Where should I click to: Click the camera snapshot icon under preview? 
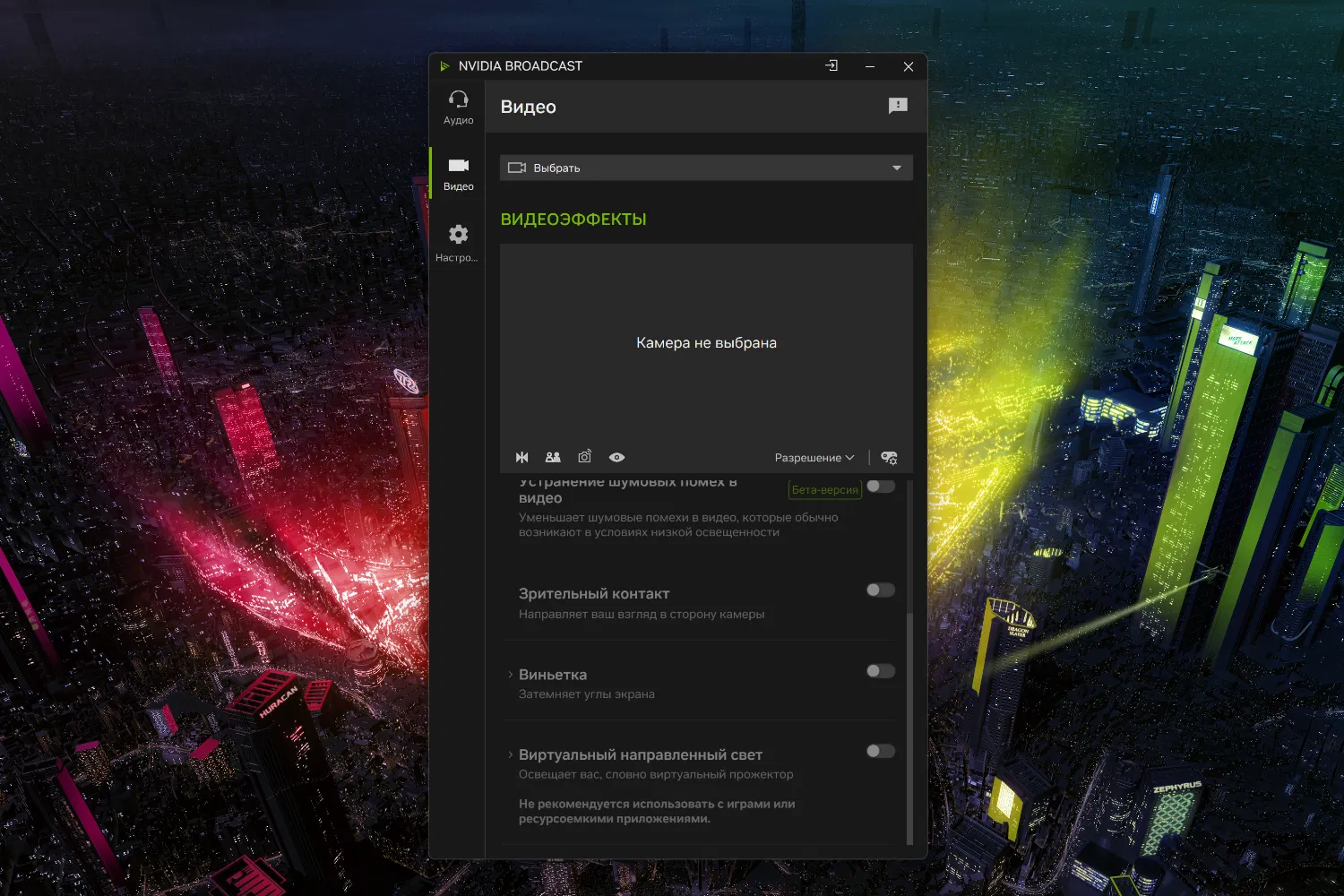pyautogui.click(x=584, y=456)
